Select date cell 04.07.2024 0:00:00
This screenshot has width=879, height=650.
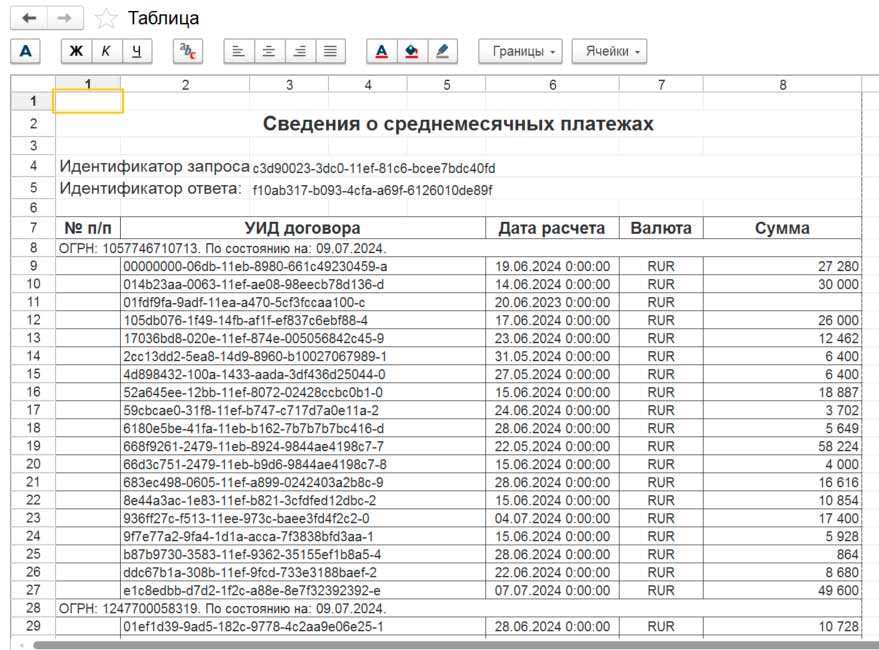pos(552,518)
